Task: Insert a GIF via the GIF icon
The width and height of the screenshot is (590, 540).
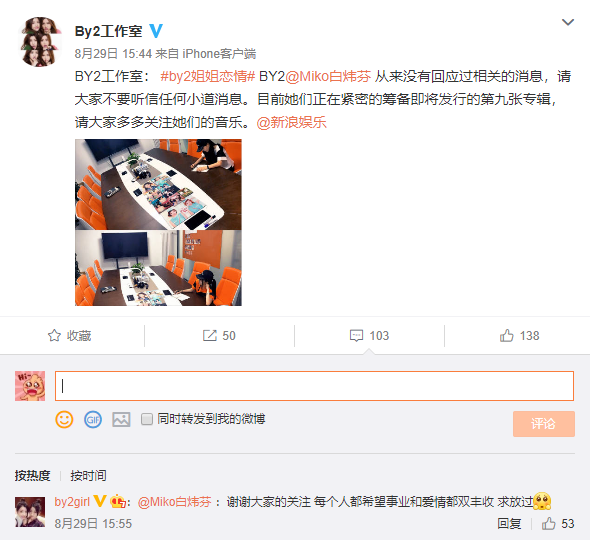Action: click(x=93, y=420)
